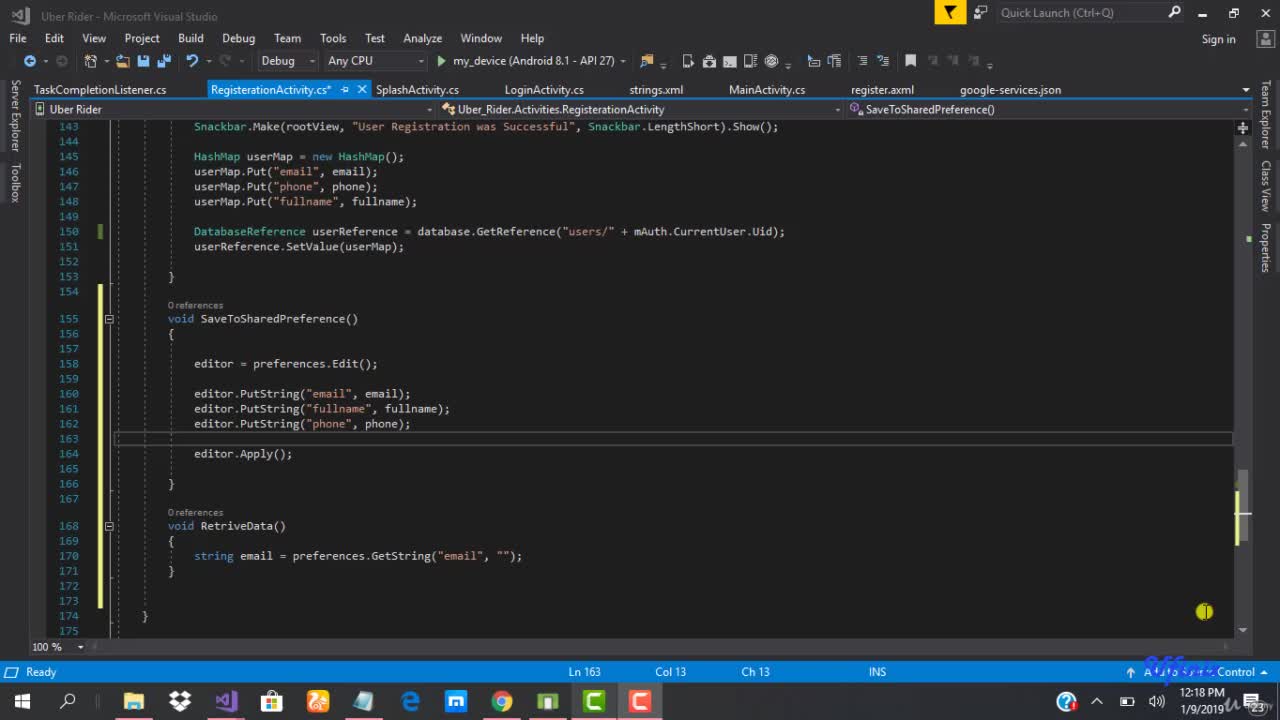This screenshot has height=720, width=1280.
Task: Click the Find in Files toolbar icon
Action: 647,61
